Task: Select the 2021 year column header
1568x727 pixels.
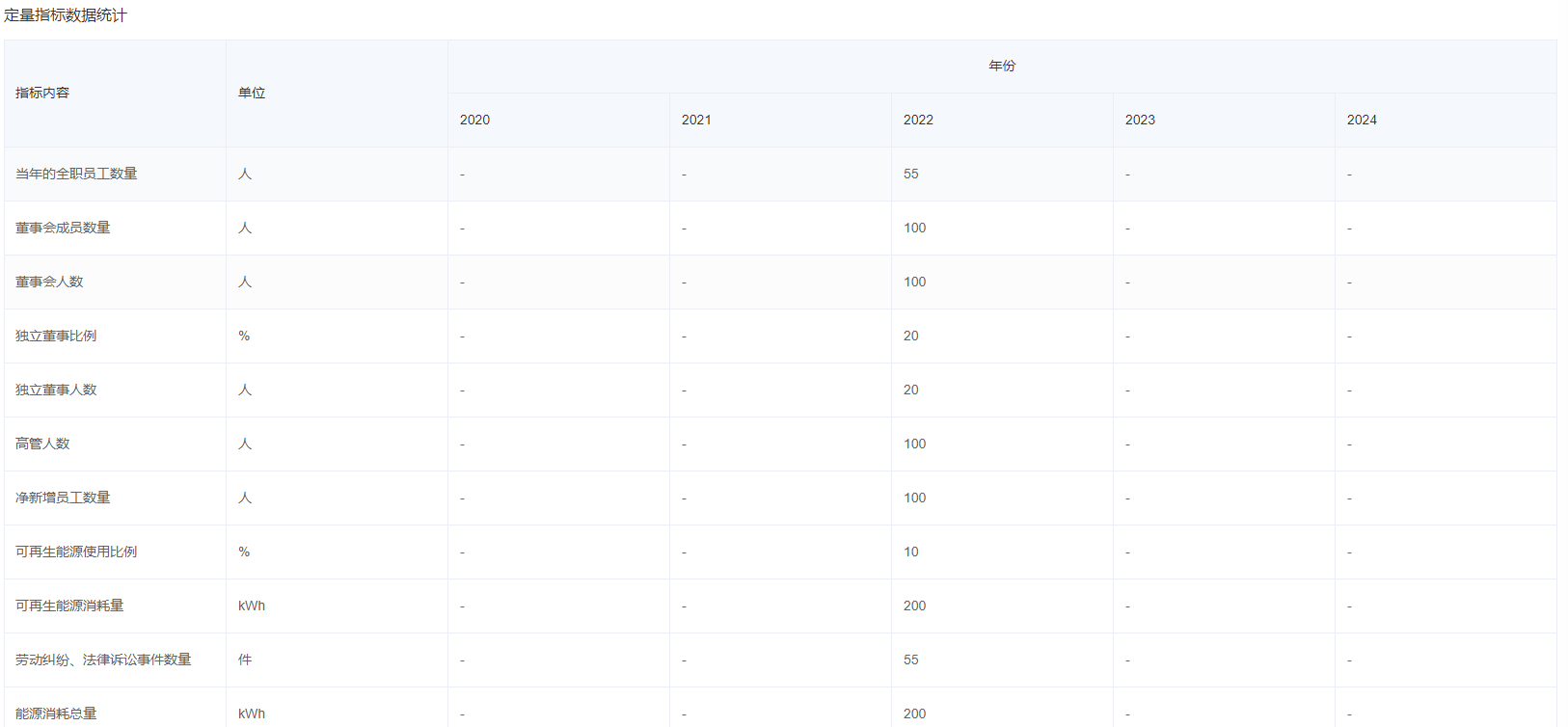Action: [696, 120]
